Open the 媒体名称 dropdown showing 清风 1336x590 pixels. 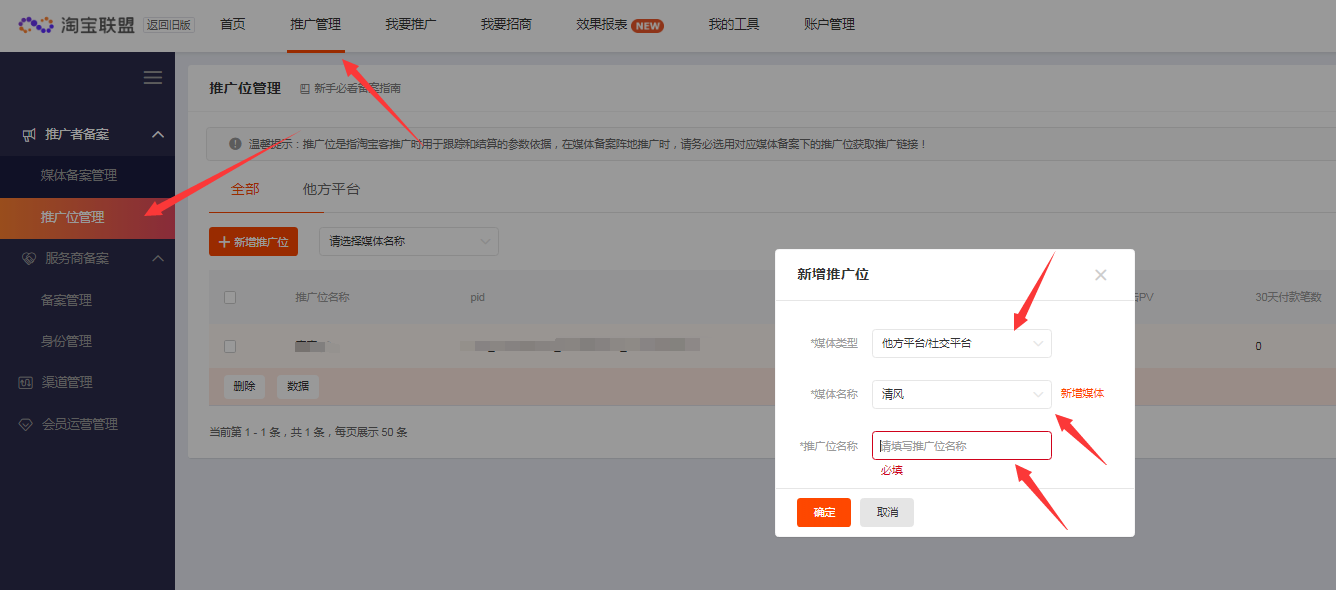pyautogui.click(x=961, y=394)
